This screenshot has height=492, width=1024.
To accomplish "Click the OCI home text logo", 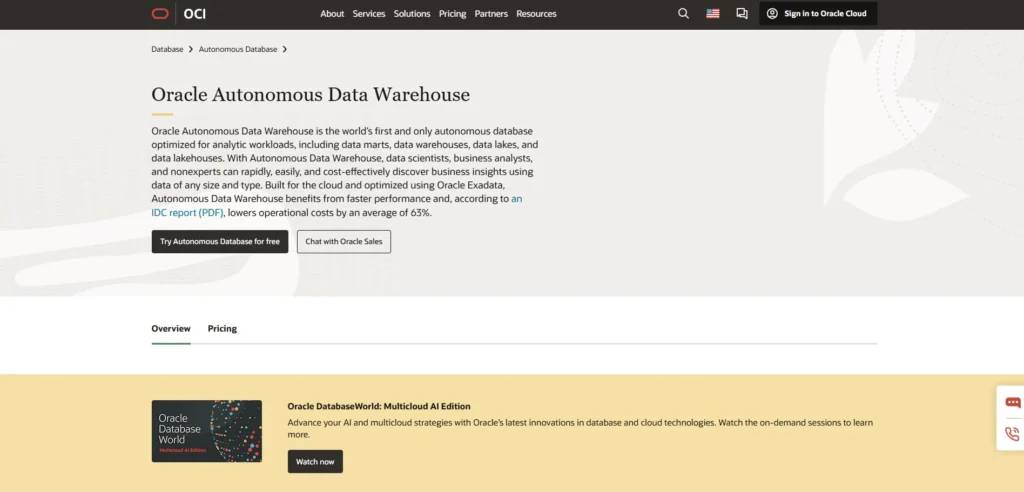I will (x=195, y=14).
